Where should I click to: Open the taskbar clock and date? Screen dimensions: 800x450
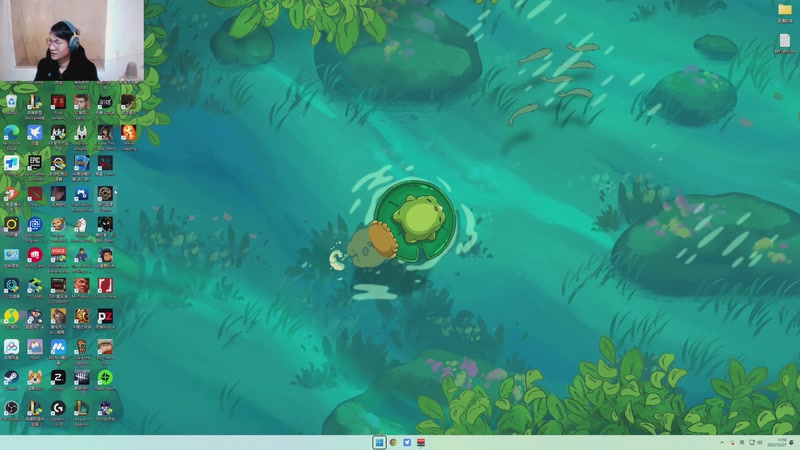(x=778, y=442)
